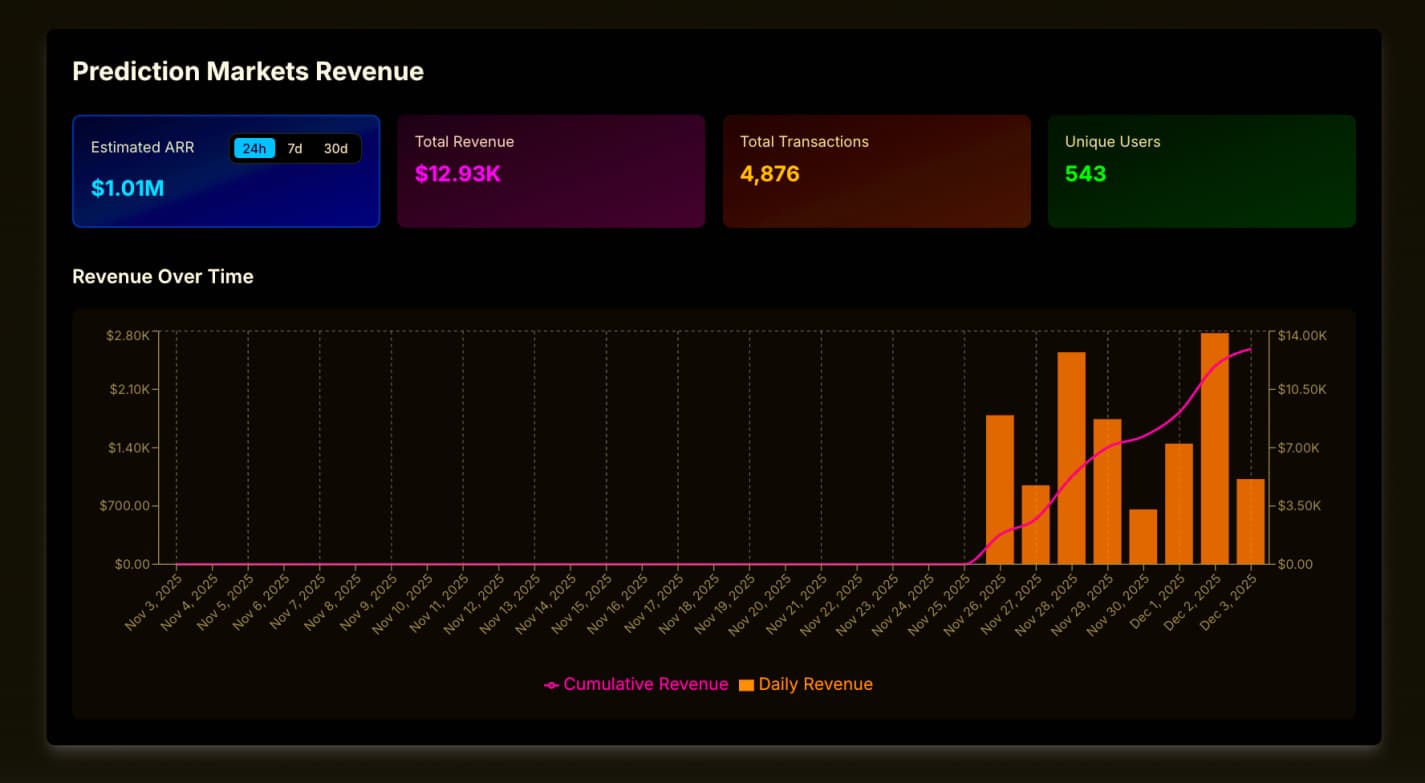The image size is (1425, 783).
Task: Open the Estimated ARR card title
Action: 143,148
